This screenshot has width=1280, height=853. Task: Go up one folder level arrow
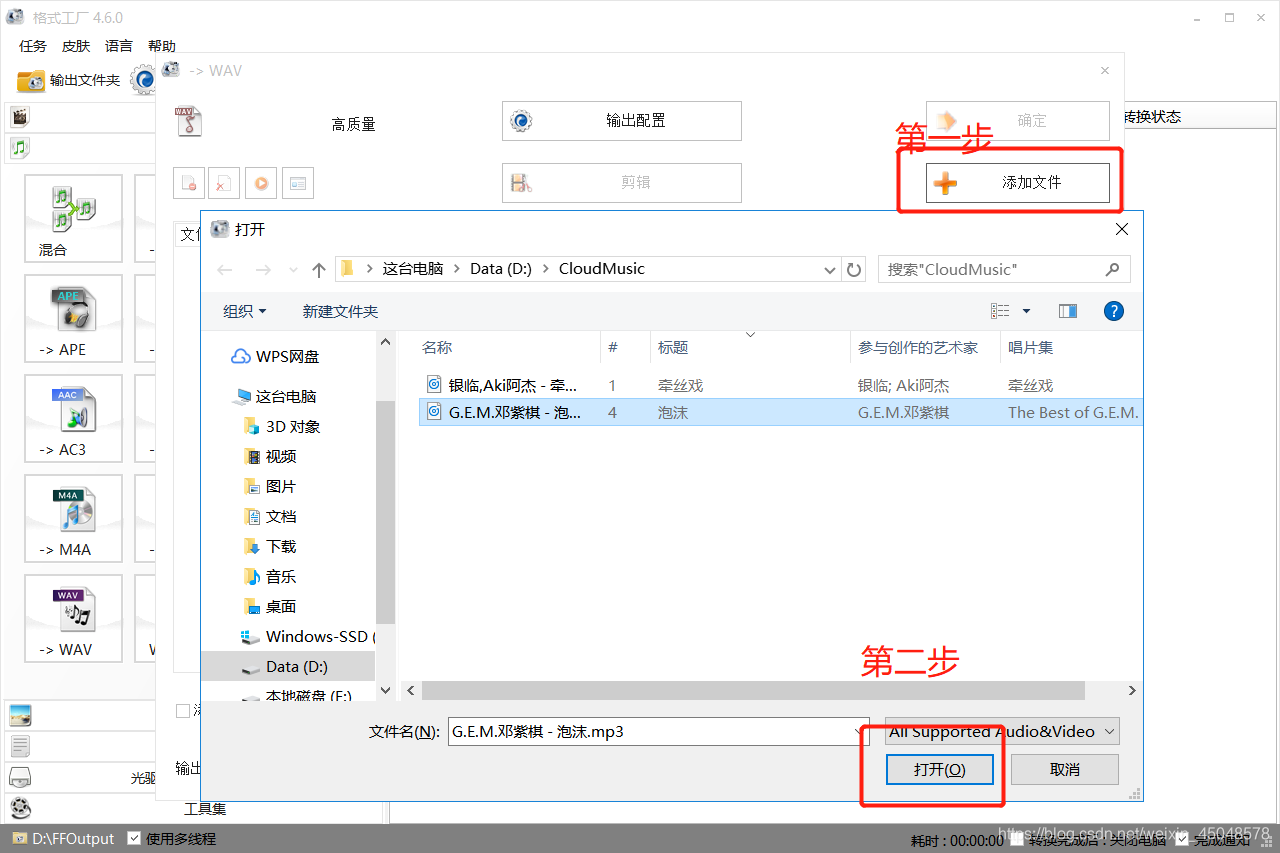point(319,269)
